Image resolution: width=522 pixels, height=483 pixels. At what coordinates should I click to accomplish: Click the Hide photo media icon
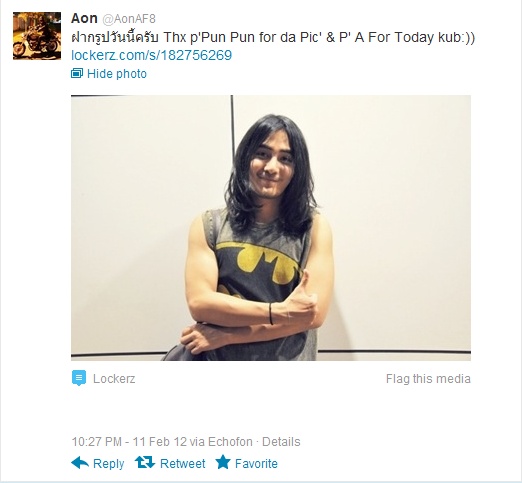(77, 73)
